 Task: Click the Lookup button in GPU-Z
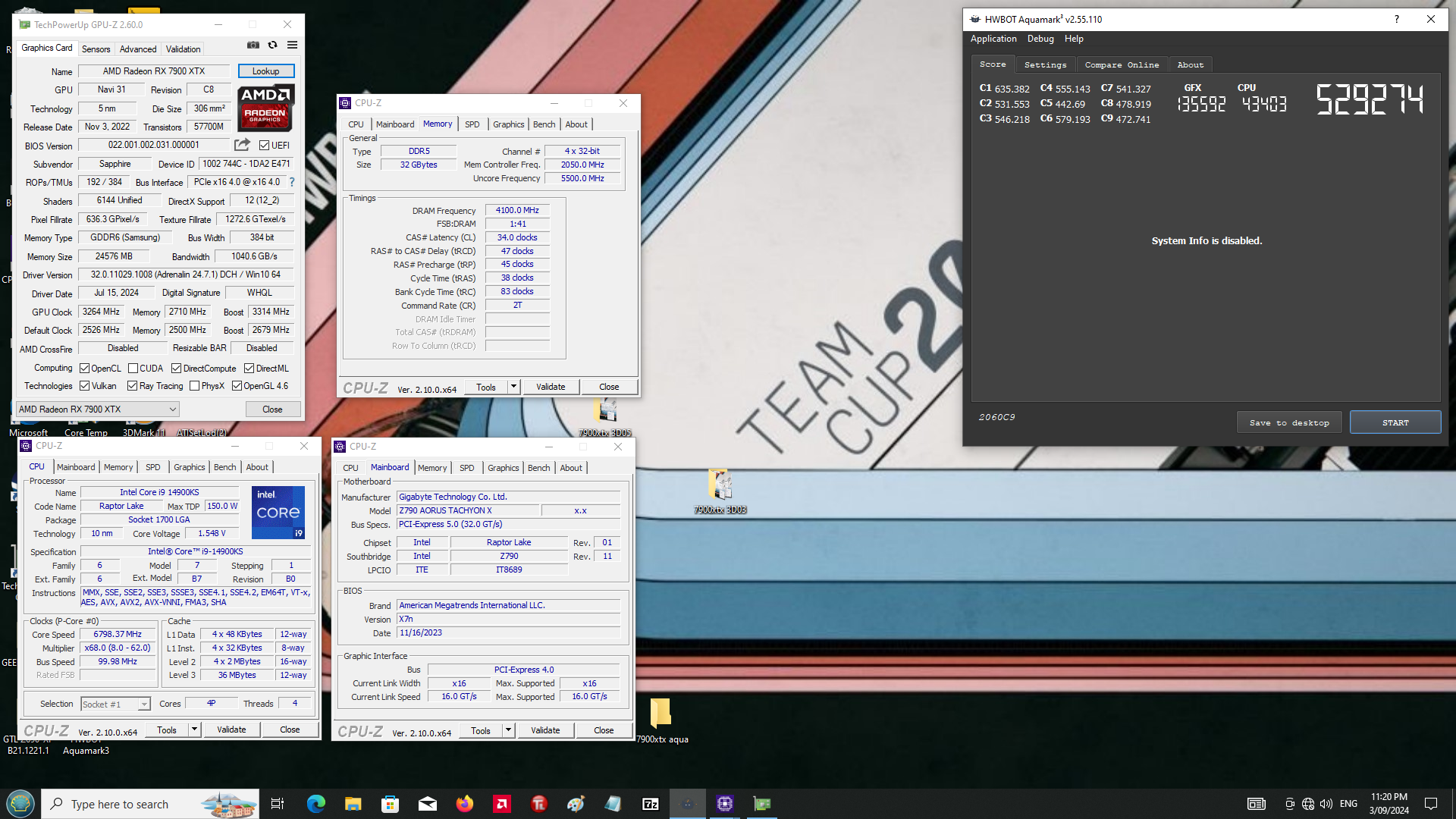click(265, 71)
